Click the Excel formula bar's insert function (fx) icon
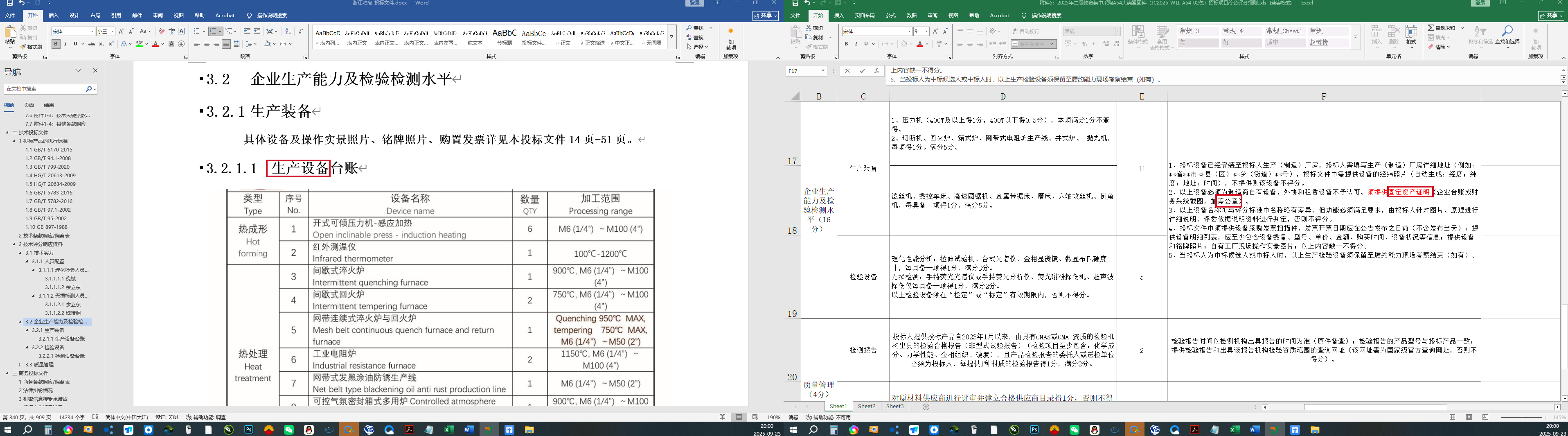Viewport: 1568px width, 436px height. click(x=876, y=71)
